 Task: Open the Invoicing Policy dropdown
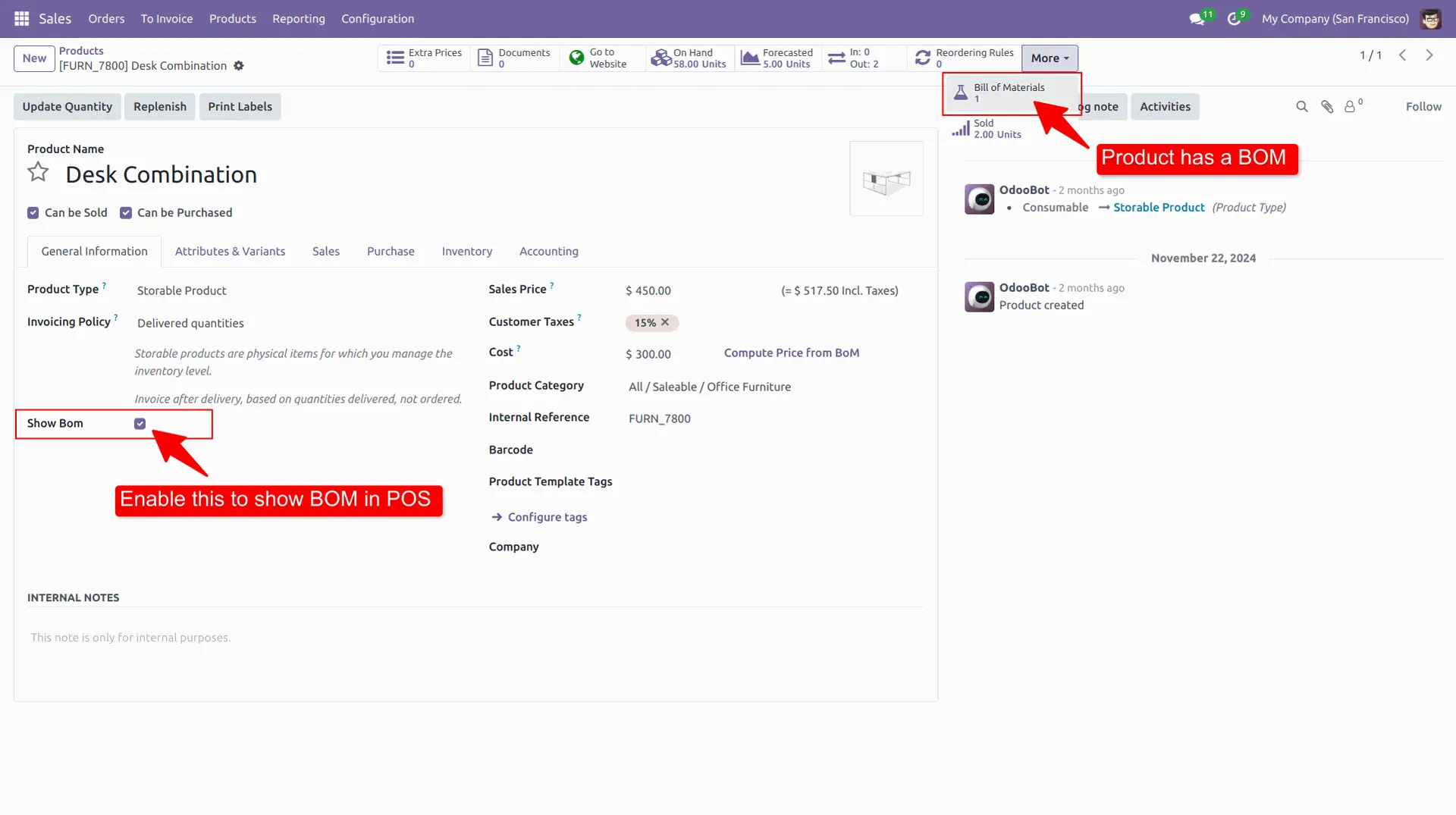[300, 323]
